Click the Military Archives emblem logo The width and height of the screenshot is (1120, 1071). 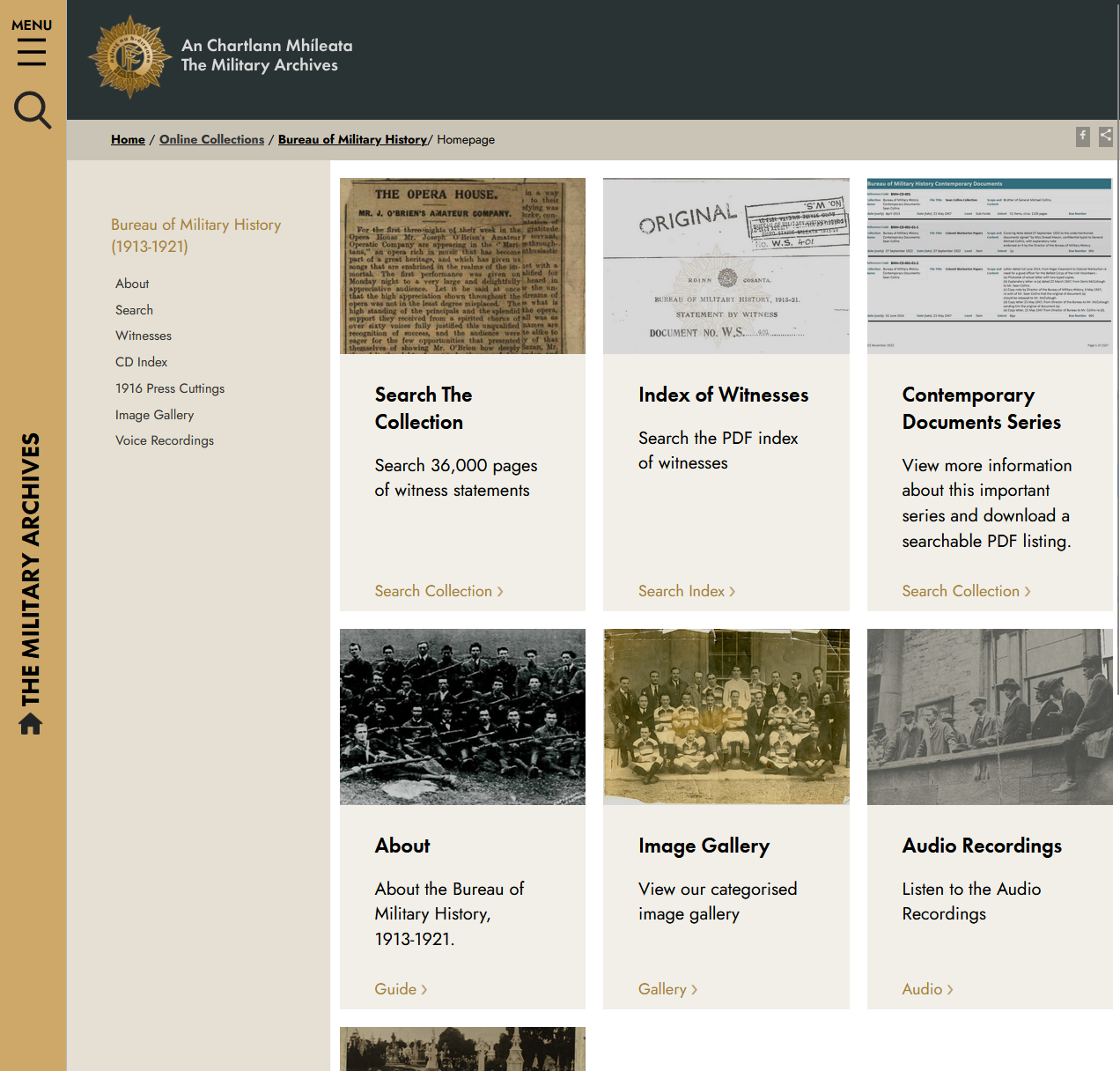coord(130,56)
